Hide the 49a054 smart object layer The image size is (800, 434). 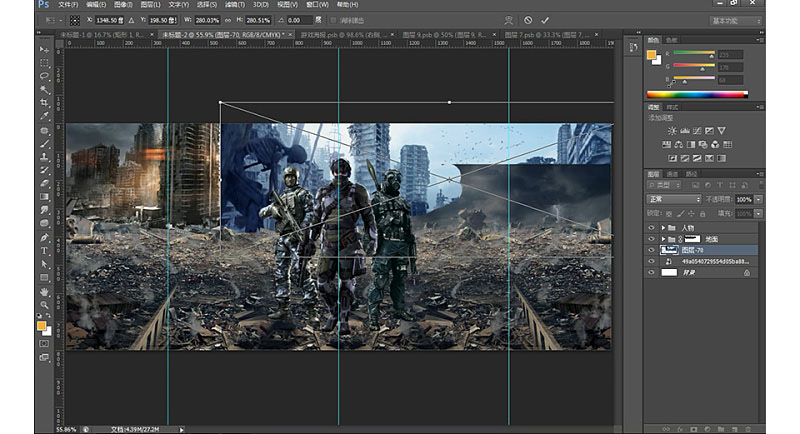651,262
